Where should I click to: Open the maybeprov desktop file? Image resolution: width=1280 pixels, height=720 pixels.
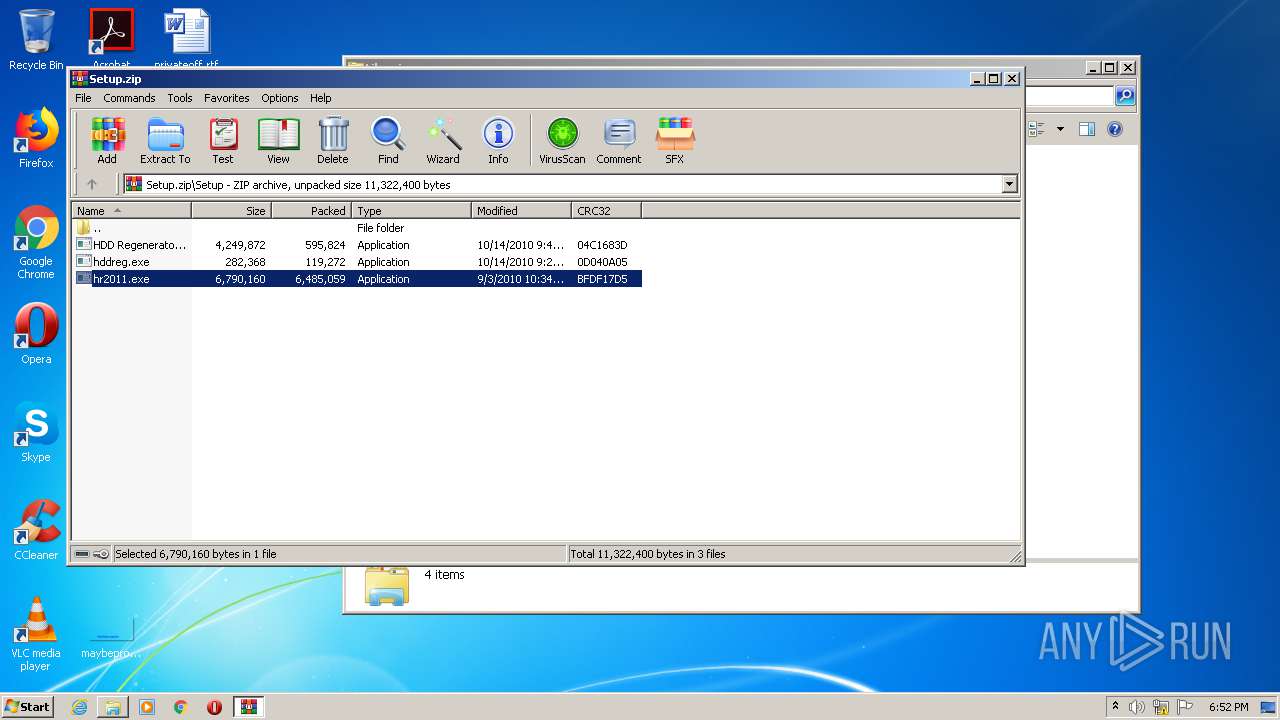click(x=111, y=636)
